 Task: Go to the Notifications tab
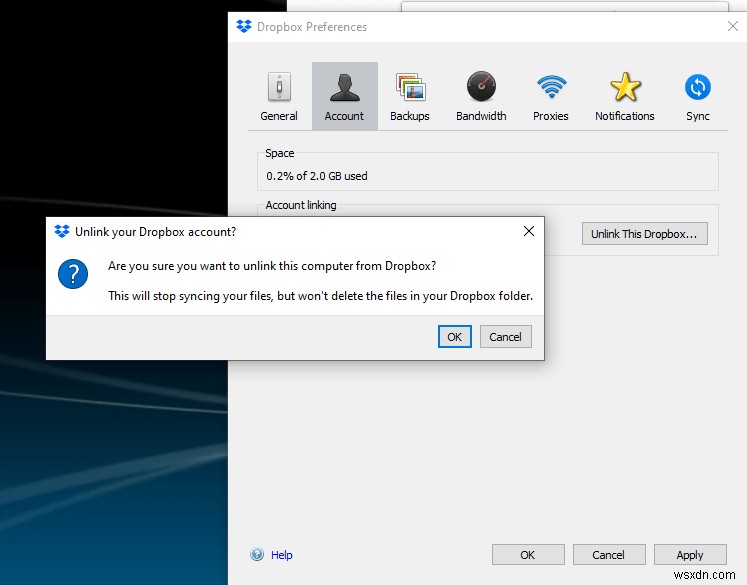coord(625,96)
